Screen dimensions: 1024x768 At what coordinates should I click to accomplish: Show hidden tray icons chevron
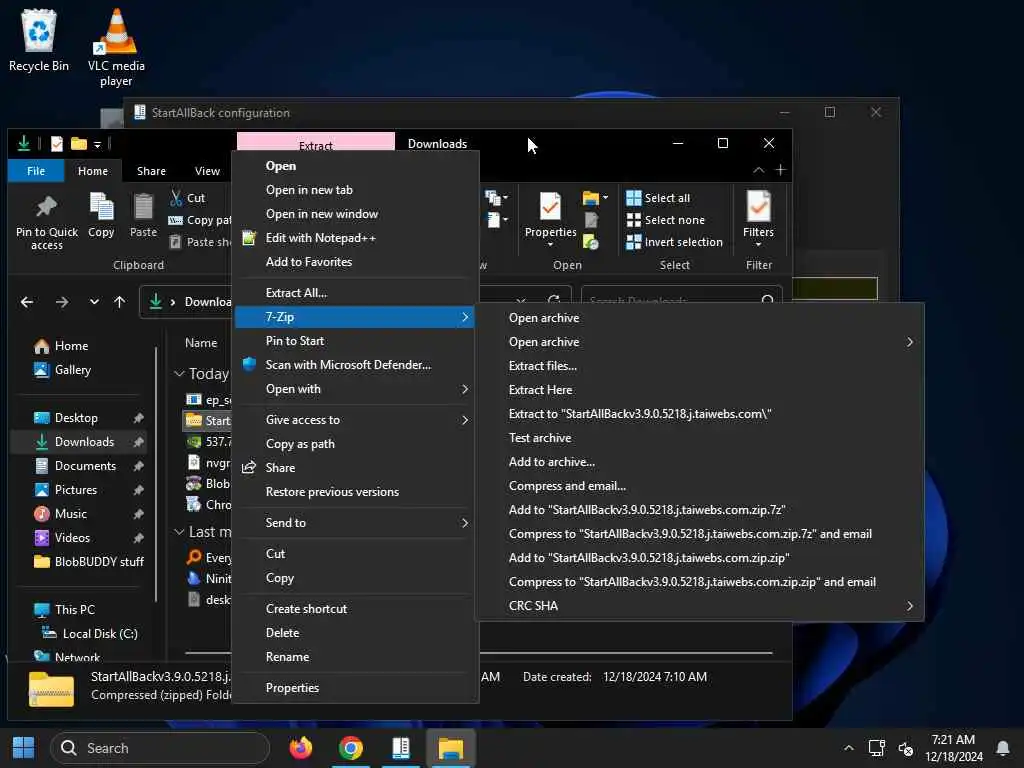pyautogui.click(x=848, y=748)
